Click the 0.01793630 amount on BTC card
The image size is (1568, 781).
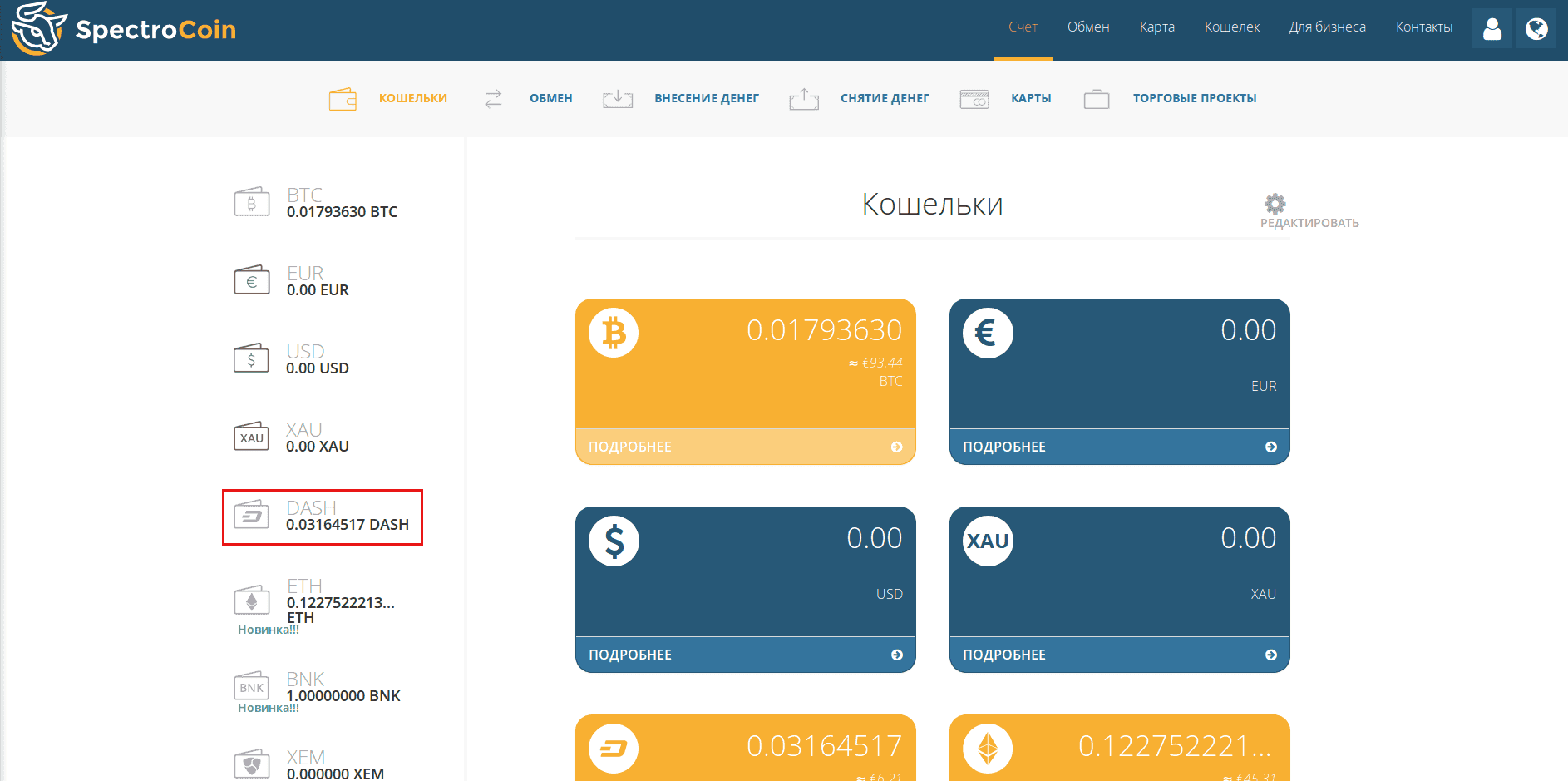824,330
